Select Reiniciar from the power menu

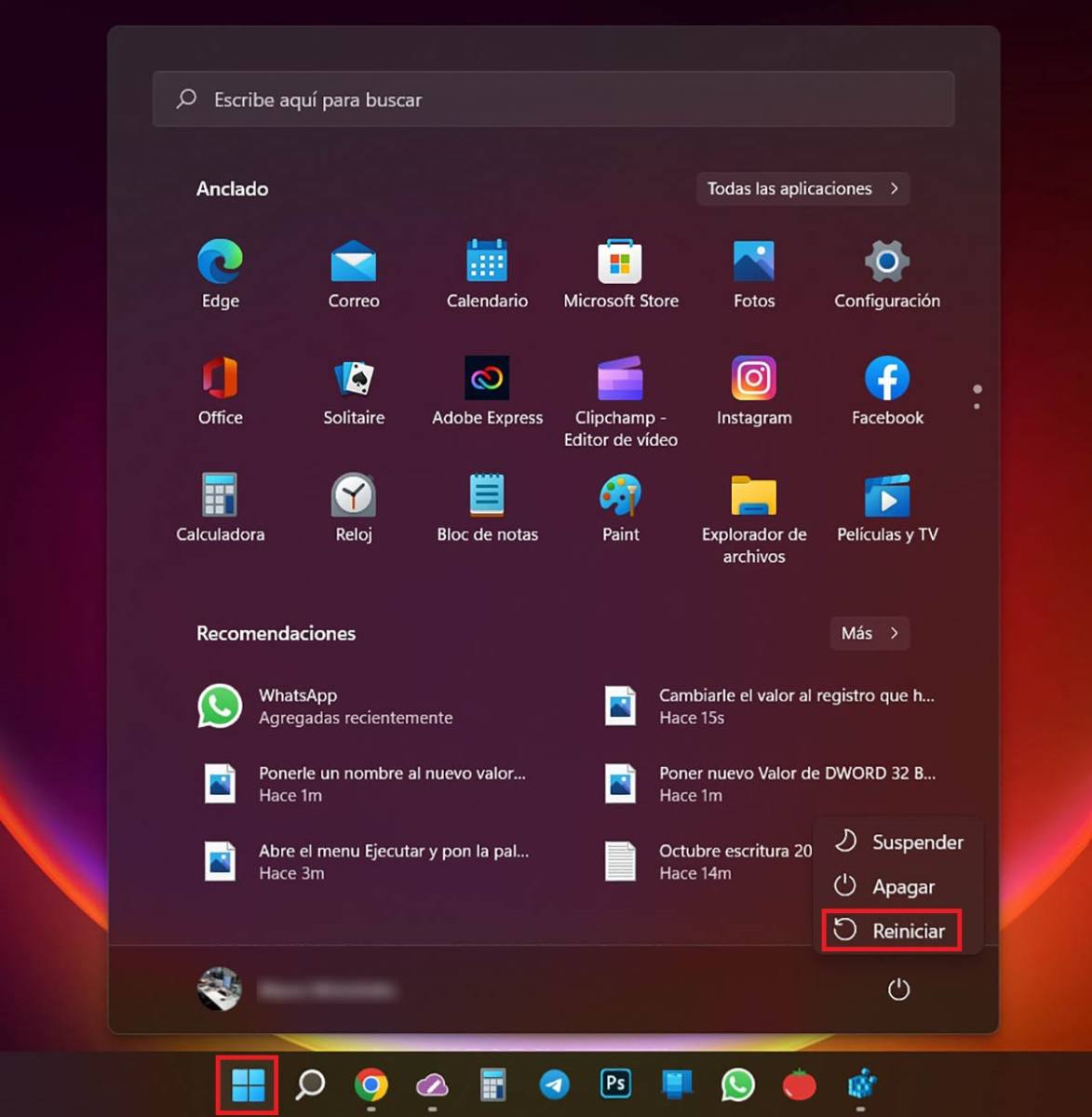(891, 930)
